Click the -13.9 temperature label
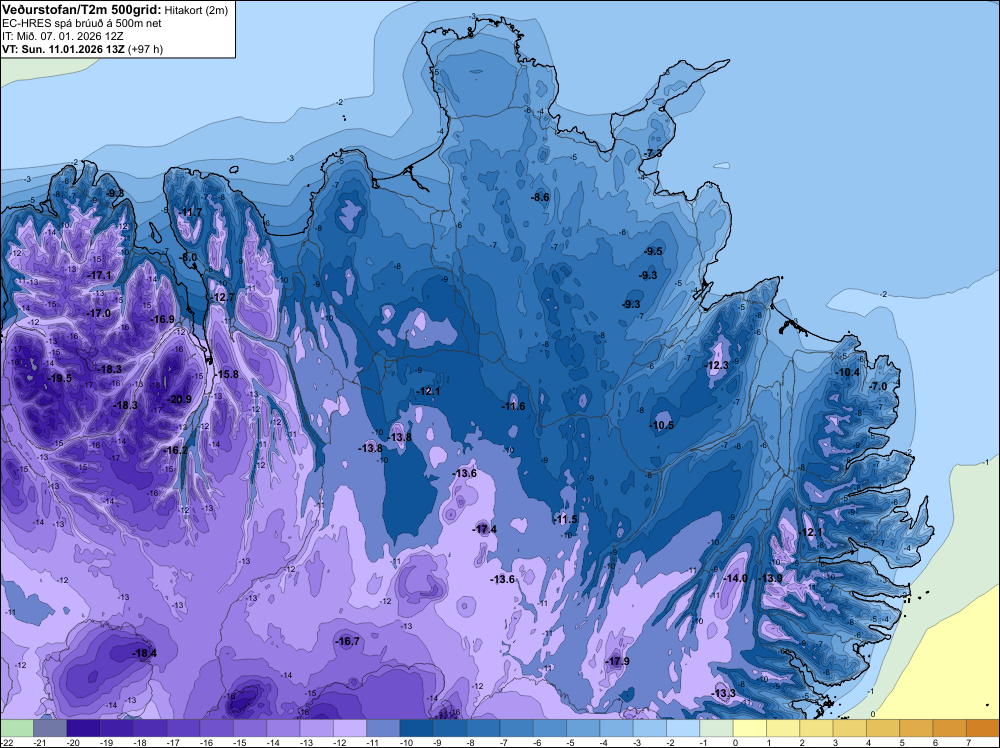The height and width of the screenshot is (748, 1000). click(x=770, y=578)
